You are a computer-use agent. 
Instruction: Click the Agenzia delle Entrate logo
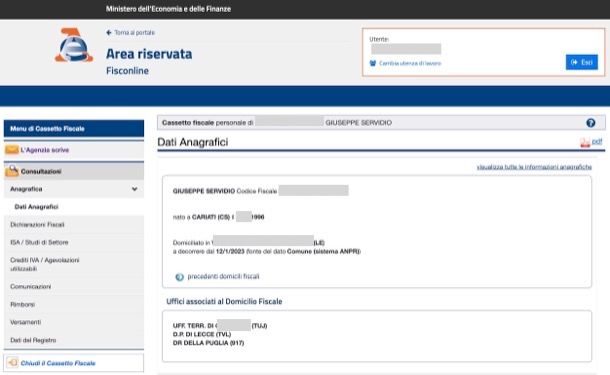[x=74, y=45]
